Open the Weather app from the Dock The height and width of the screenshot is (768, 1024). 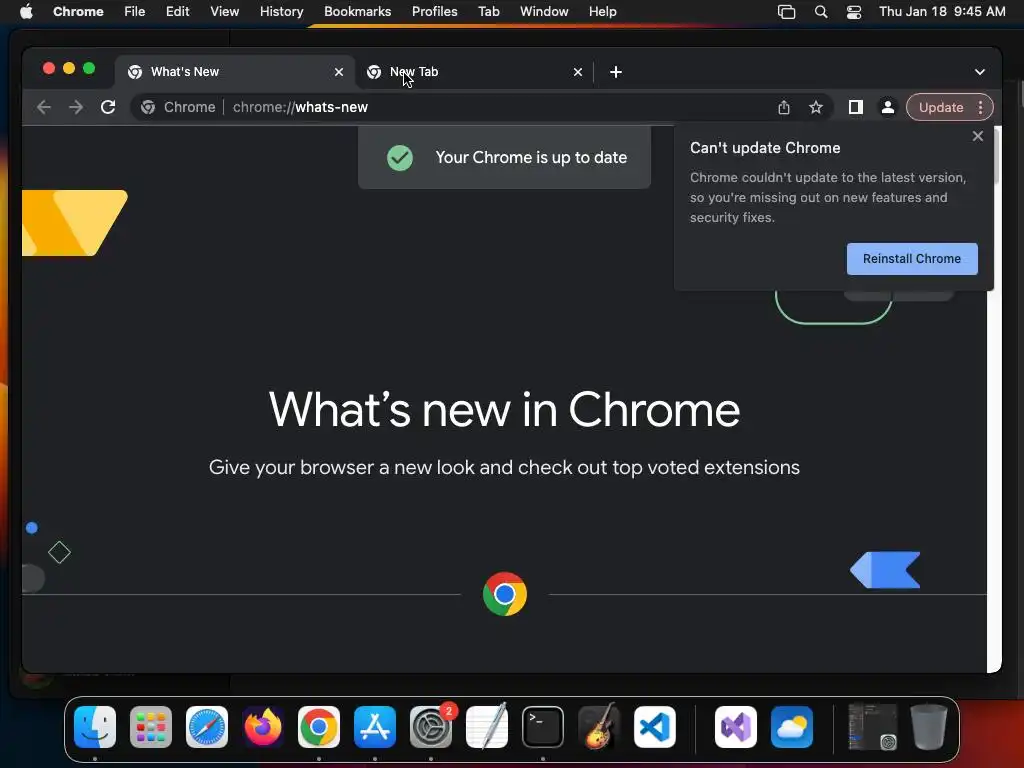tap(792, 727)
